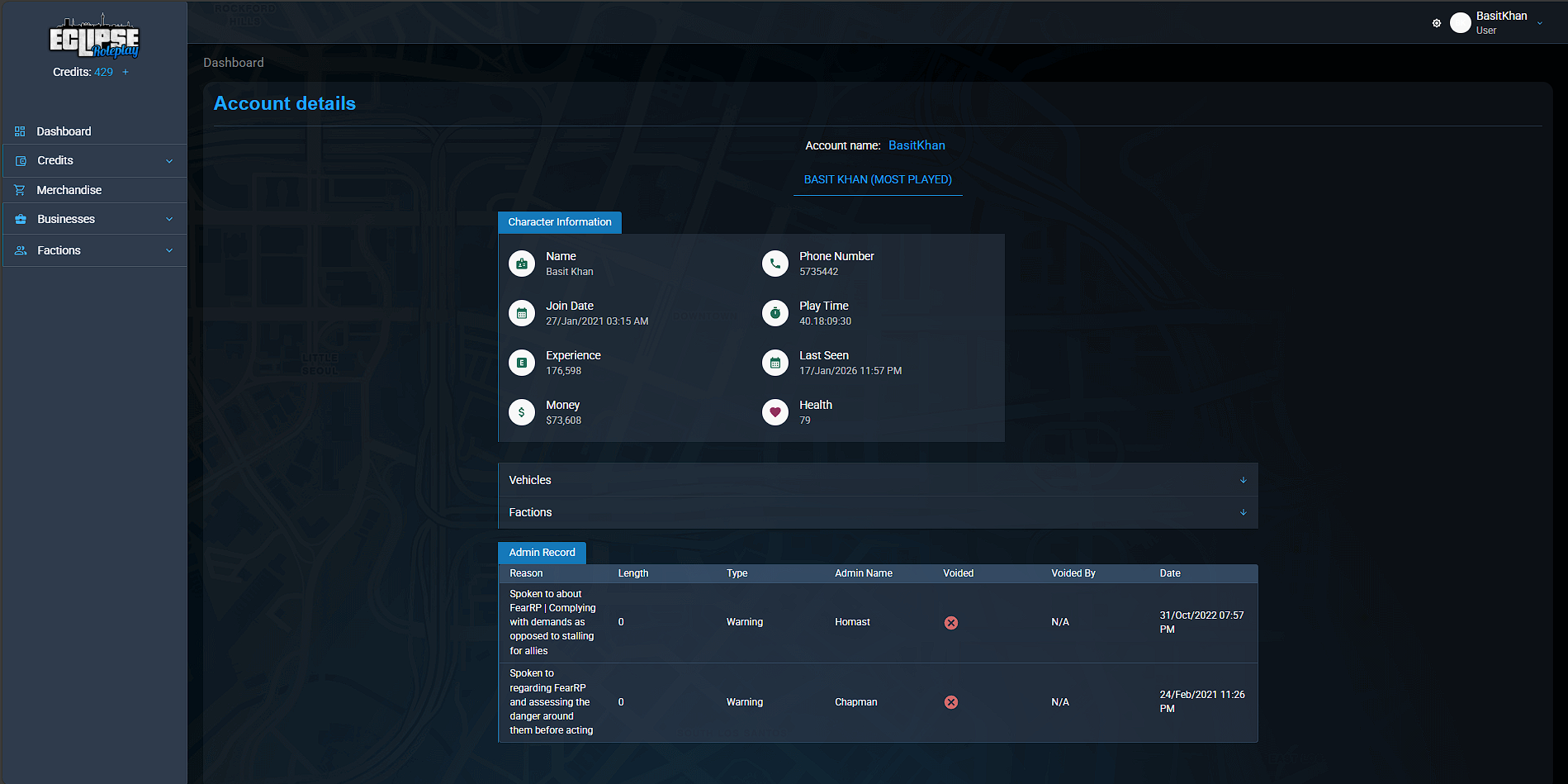This screenshot has width=1568, height=784.
Task: Click the admin name Chapman
Action: click(856, 702)
